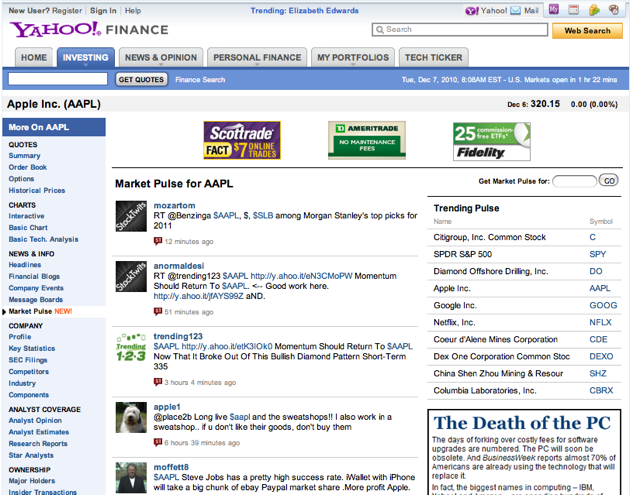Image resolution: width=630 pixels, height=495 pixels.
Task: Click the moffett8 username link
Action: [x=171, y=467]
